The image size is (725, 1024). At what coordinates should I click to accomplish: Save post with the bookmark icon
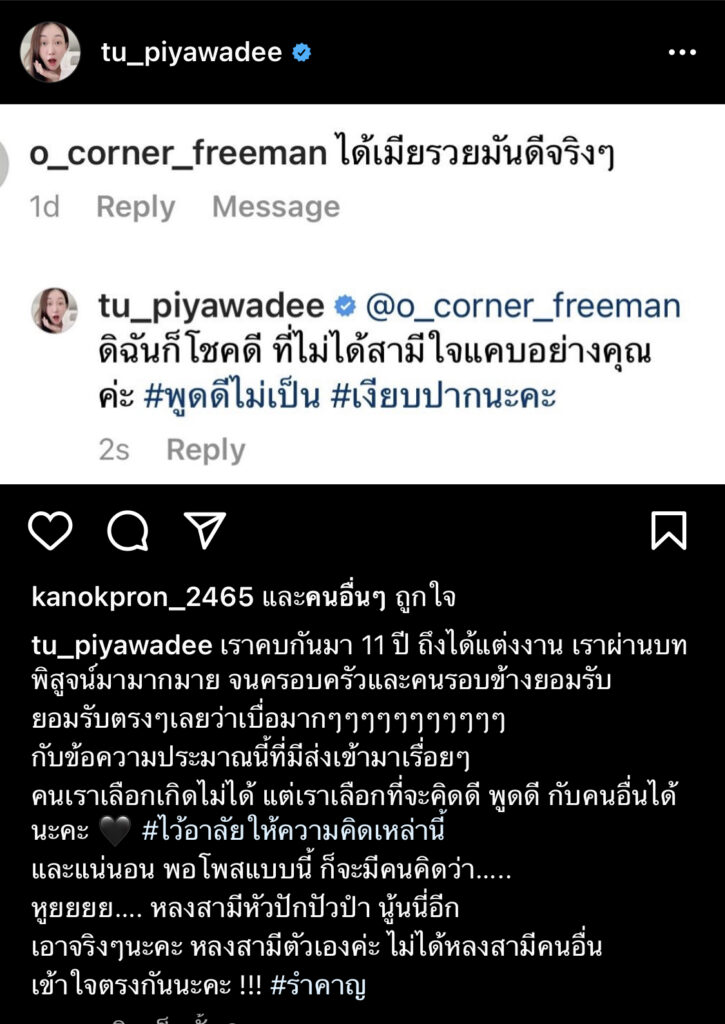pyautogui.click(x=669, y=530)
